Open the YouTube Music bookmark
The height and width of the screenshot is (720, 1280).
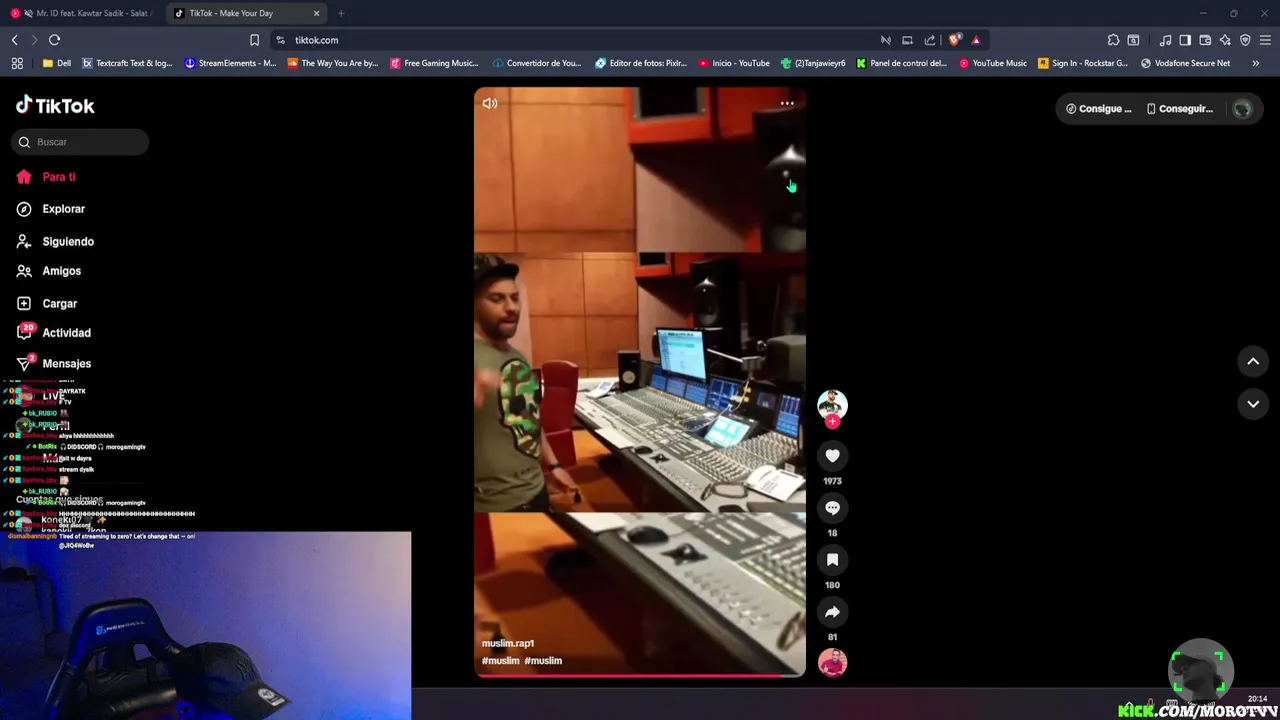(x=993, y=63)
